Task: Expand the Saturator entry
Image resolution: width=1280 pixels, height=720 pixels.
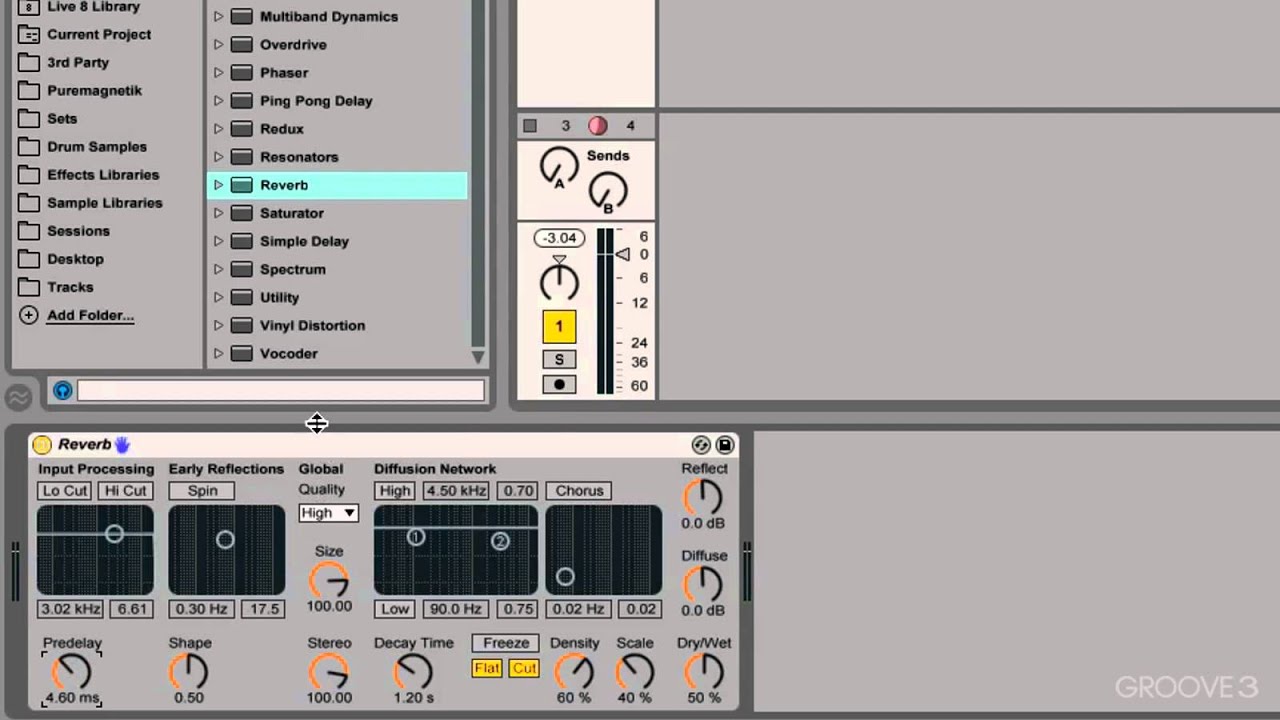Action: click(218, 213)
